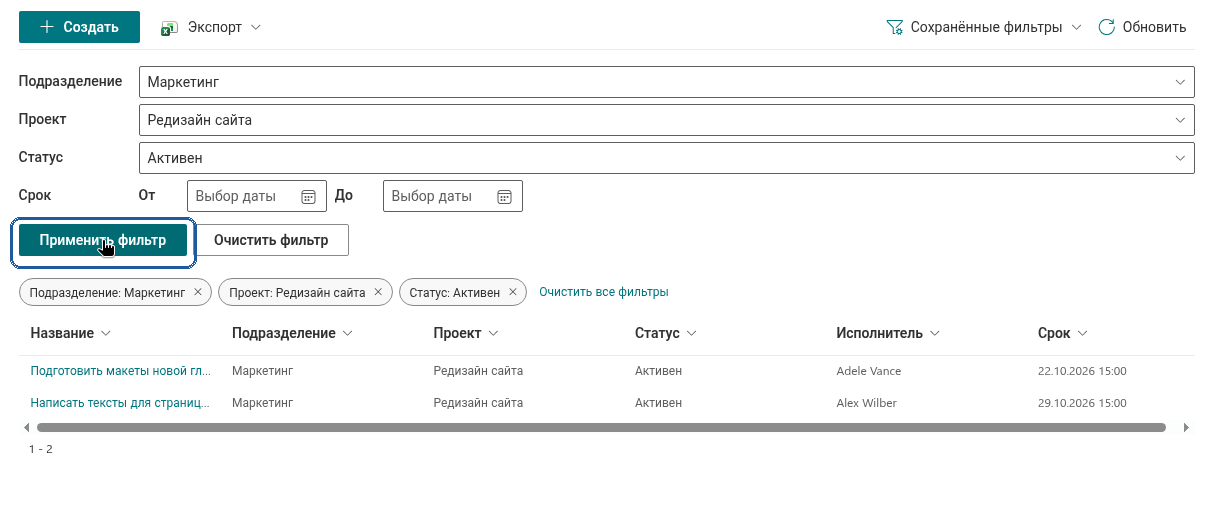The width and height of the screenshot is (1220, 520).
Task: Open the Срок column header menu
Action: pos(1062,333)
